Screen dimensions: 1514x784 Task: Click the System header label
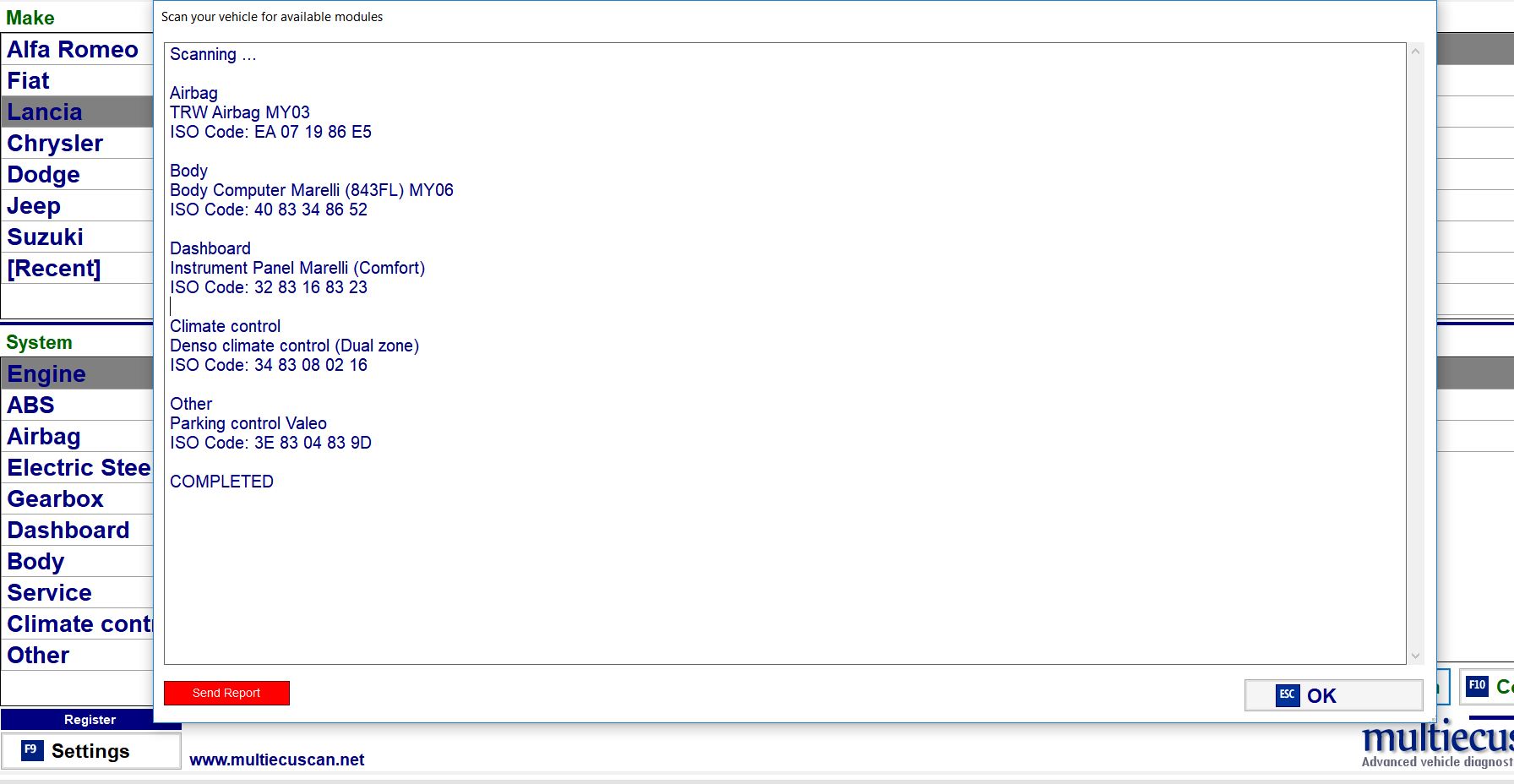click(39, 343)
